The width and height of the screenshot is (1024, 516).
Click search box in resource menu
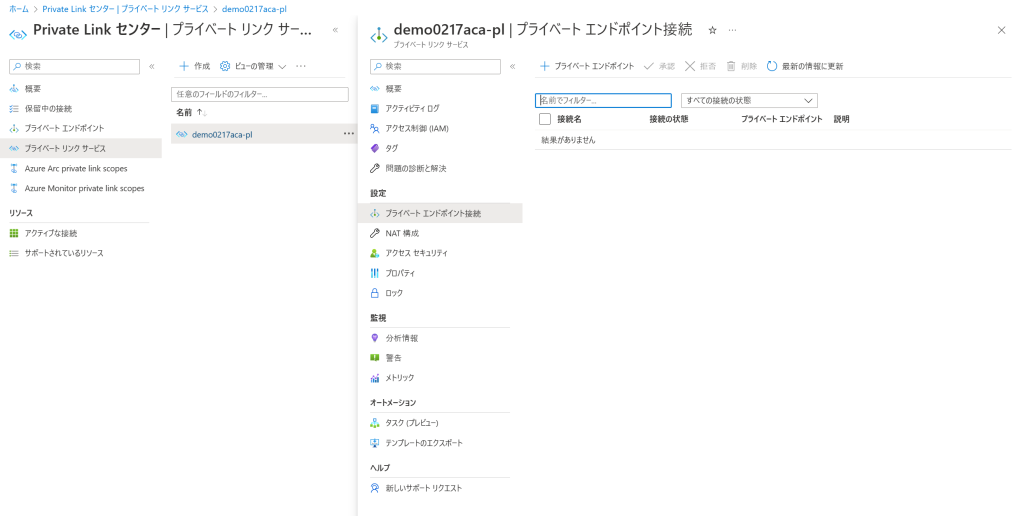[x=436, y=66]
